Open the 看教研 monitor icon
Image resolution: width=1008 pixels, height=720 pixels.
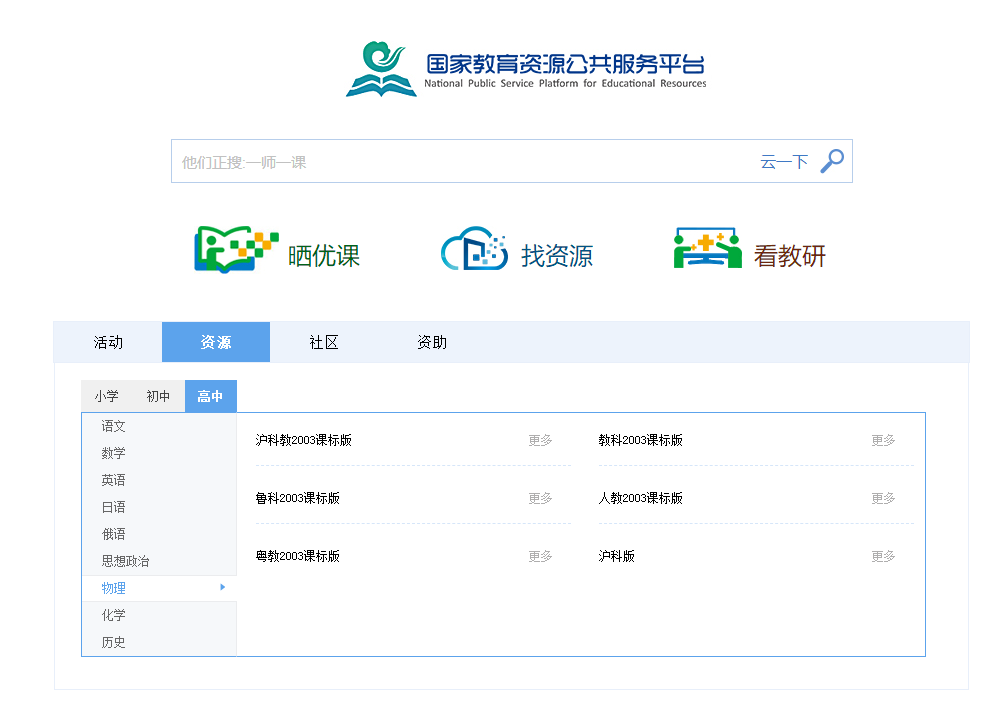point(707,250)
